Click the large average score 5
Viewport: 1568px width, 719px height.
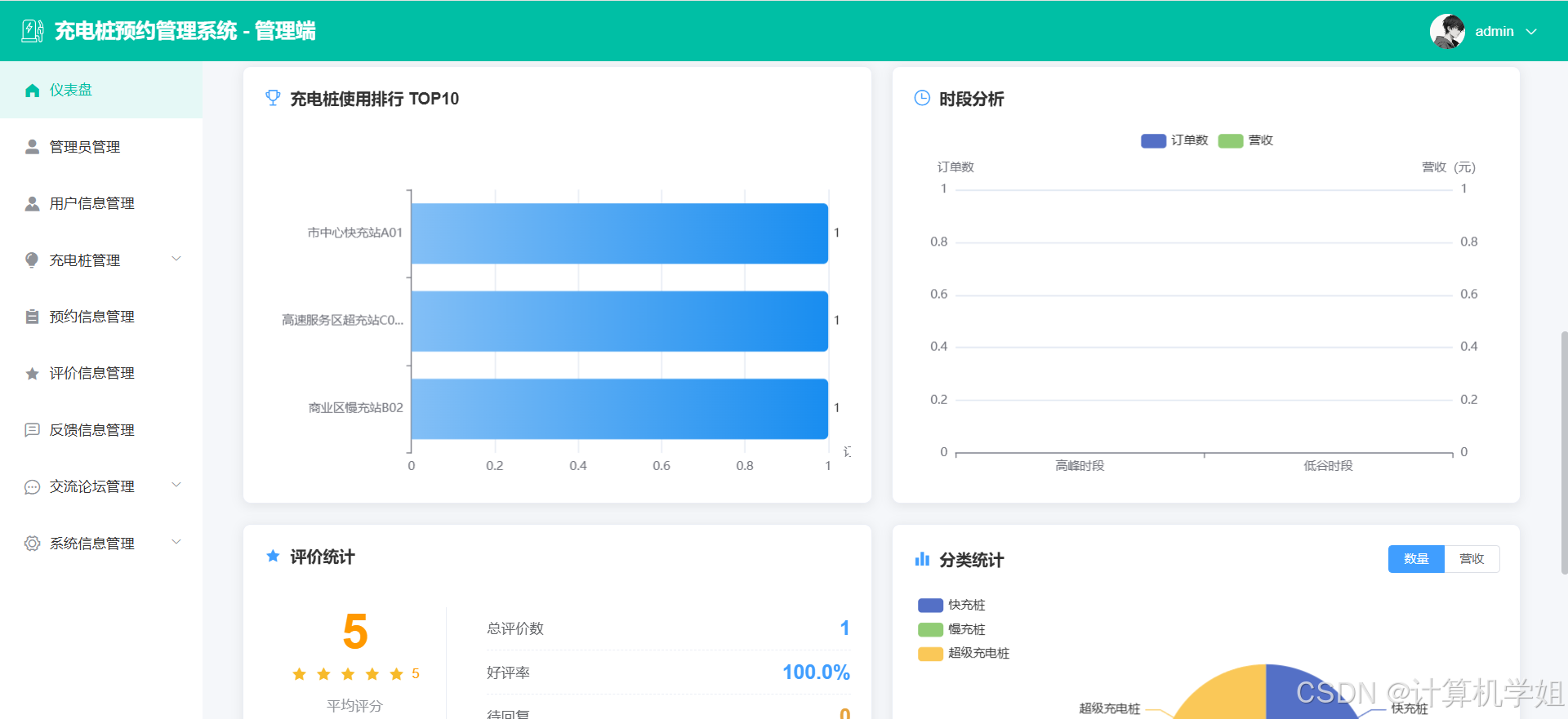tap(355, 632)
